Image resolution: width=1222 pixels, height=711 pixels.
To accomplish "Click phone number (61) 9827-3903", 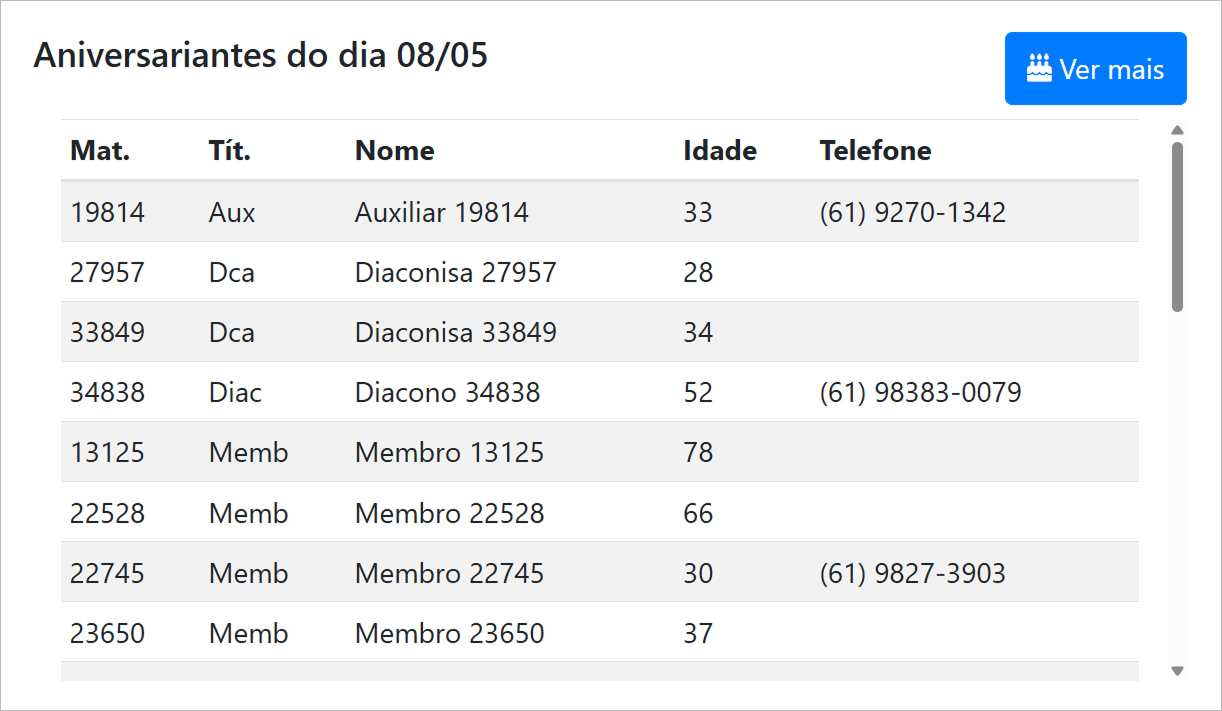I will [x=913, y=573].
